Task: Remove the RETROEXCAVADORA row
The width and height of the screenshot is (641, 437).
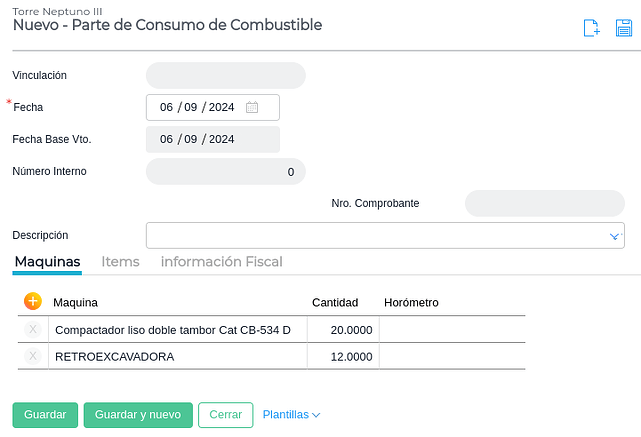Action: pos(33,356)
